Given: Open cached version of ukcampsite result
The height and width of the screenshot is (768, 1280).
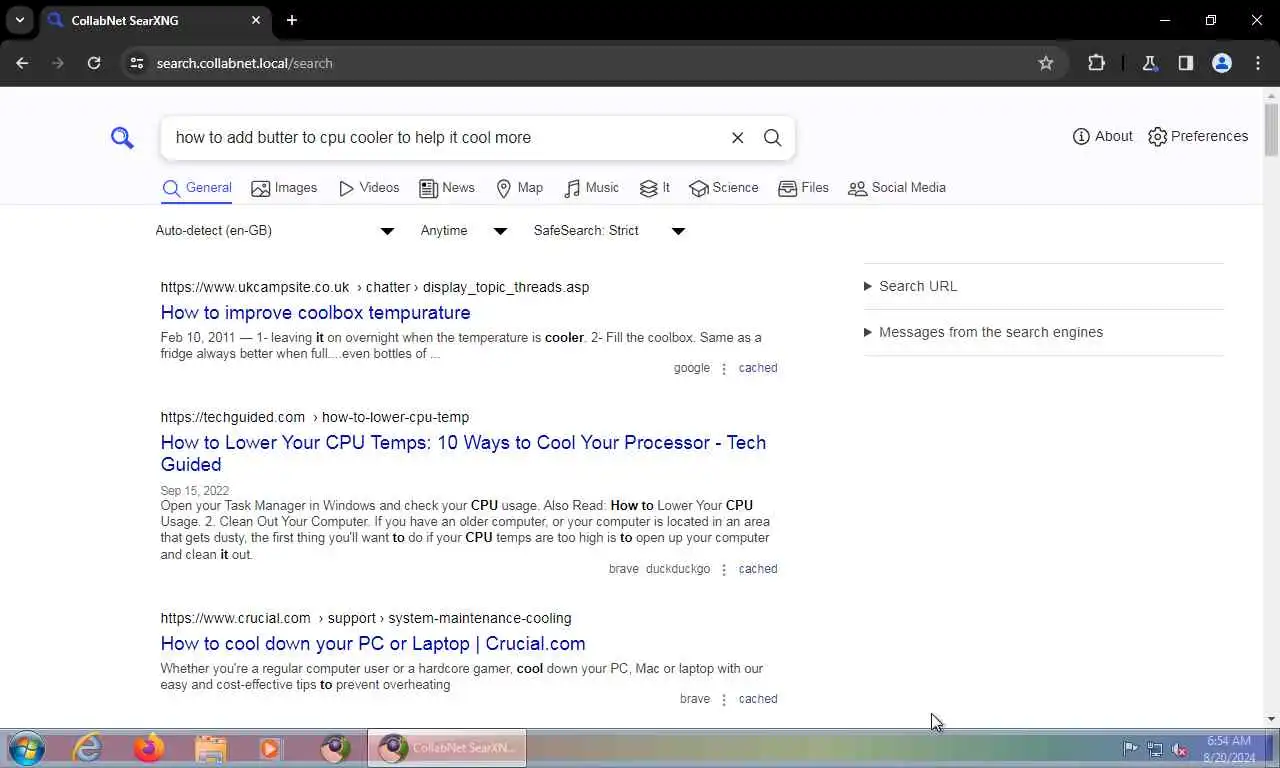Looking at the screenshot, I should point(758,368).
